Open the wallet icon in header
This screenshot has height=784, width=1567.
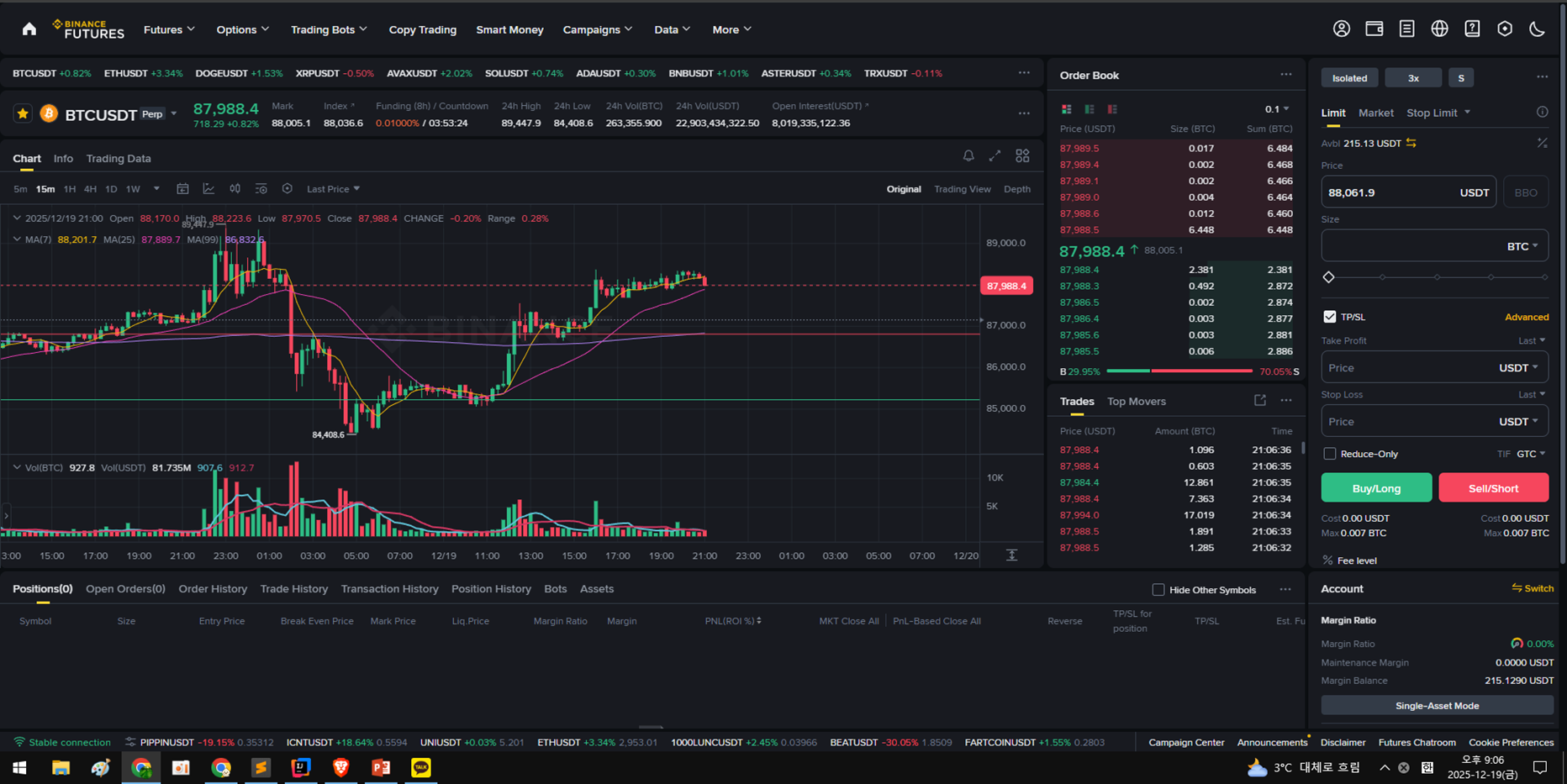pos(1374,29)
